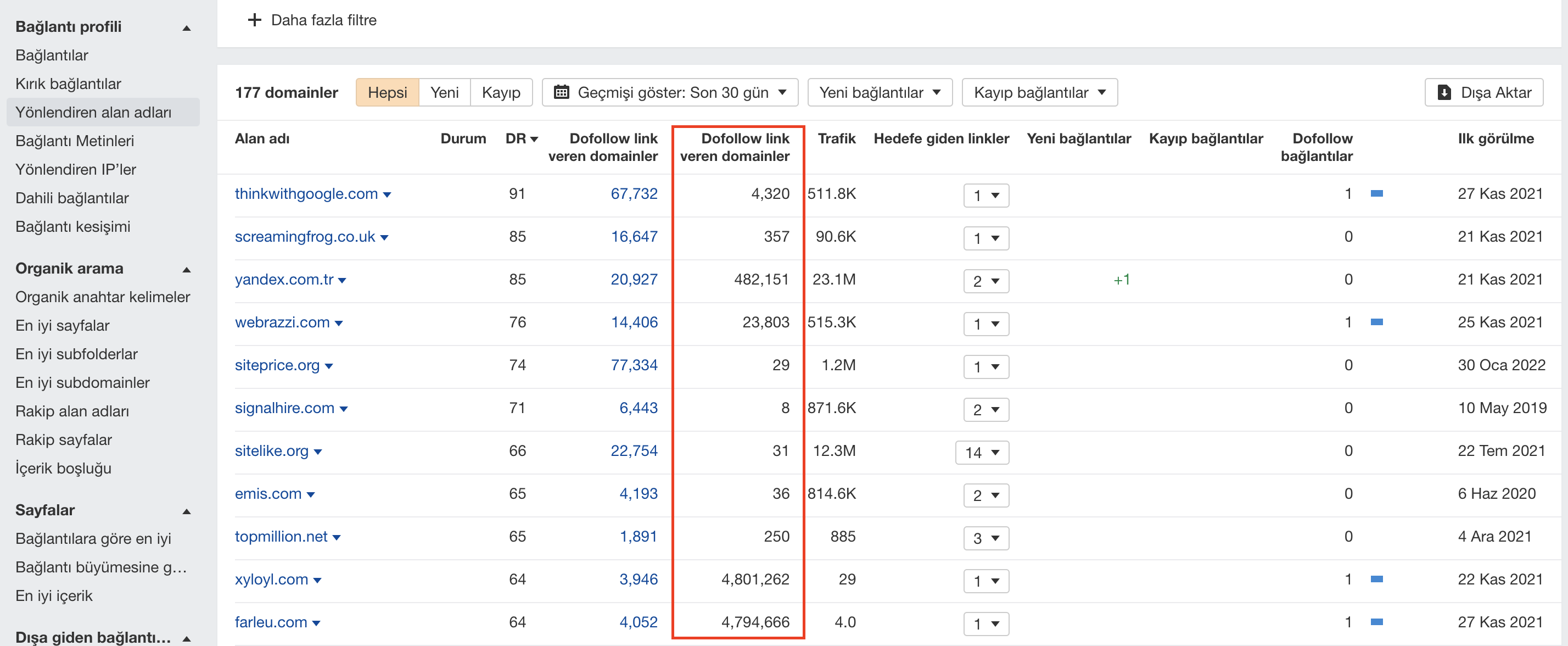This screenshot has width=1568, height=646.
Task: Click the blue dofollow bar for xyloyl.com
Action: coord(1376,579)
